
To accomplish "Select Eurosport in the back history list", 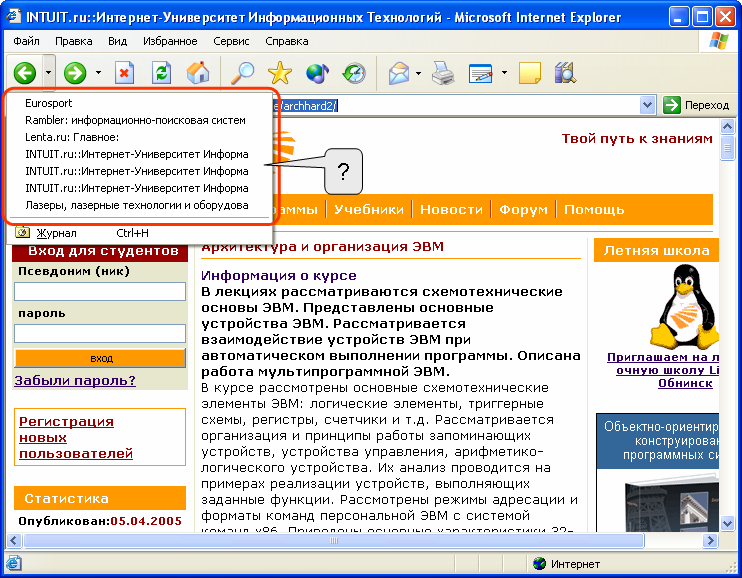I will [x=140, y=103].
